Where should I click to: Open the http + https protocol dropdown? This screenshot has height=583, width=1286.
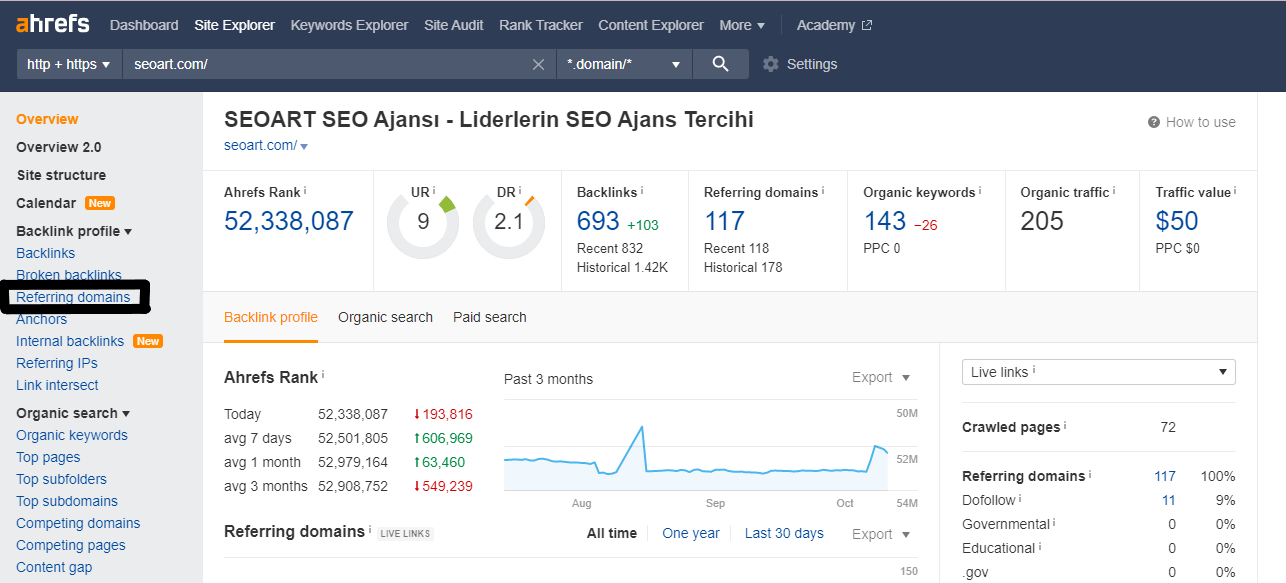[68, 64]
